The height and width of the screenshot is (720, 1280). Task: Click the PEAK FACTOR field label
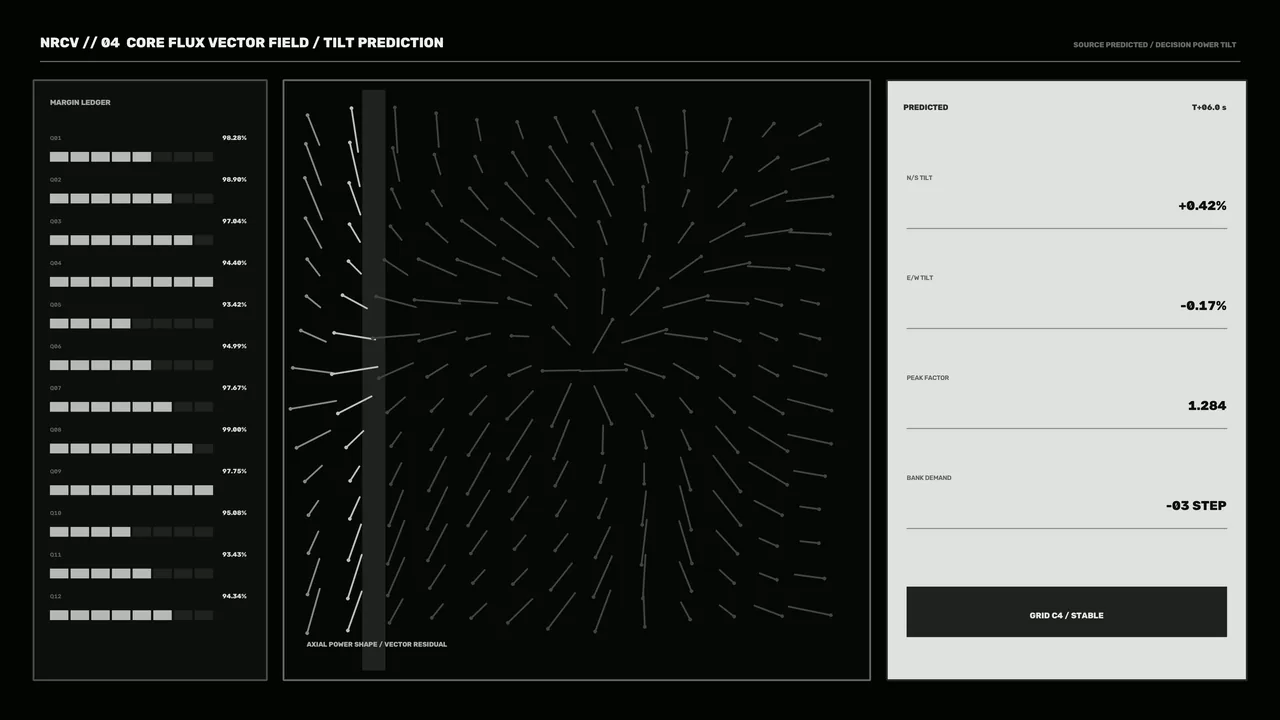pyautogui.click(x=928, y=378)
